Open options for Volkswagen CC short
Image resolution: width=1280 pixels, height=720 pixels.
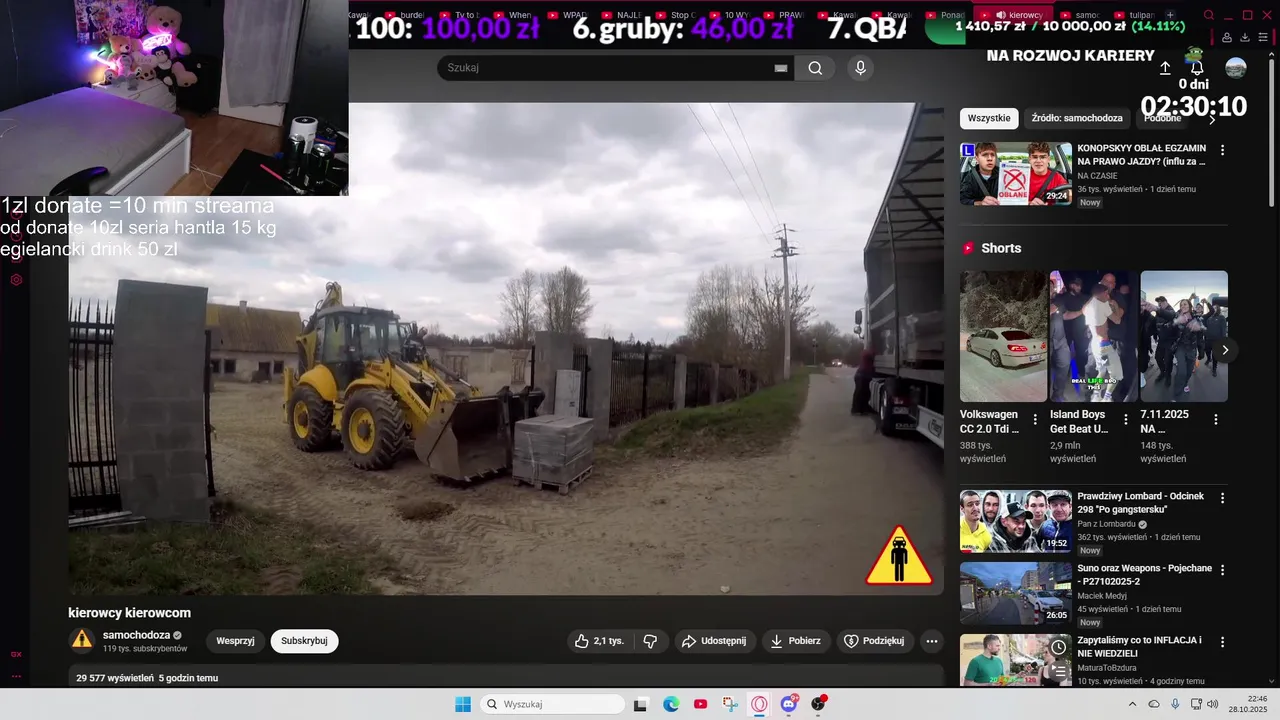[1035, 420]
